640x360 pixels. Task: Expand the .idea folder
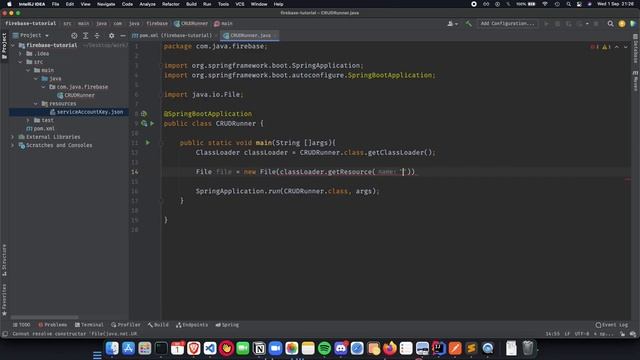pos(20,53)
